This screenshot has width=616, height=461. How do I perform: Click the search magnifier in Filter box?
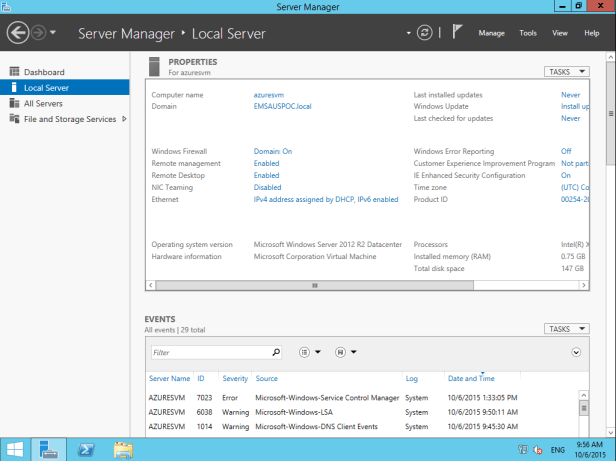[276, 353]
